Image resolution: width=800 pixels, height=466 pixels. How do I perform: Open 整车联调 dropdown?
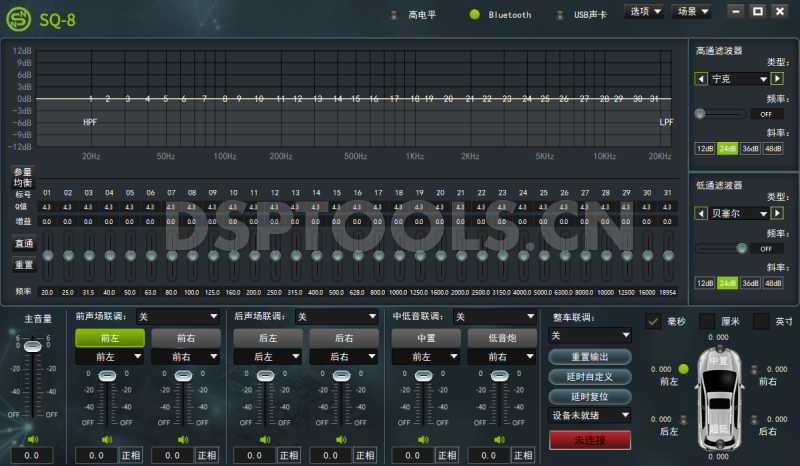tap(590, 336)
